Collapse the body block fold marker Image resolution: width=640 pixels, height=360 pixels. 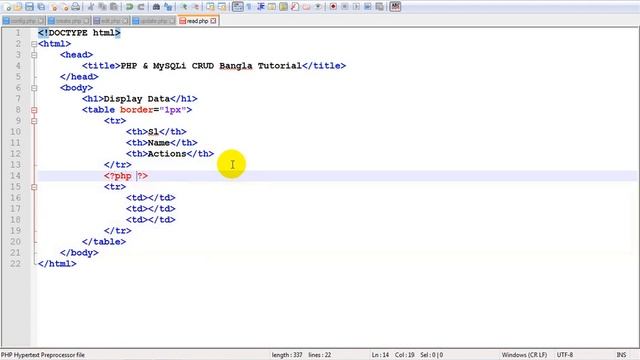point(34,88)
